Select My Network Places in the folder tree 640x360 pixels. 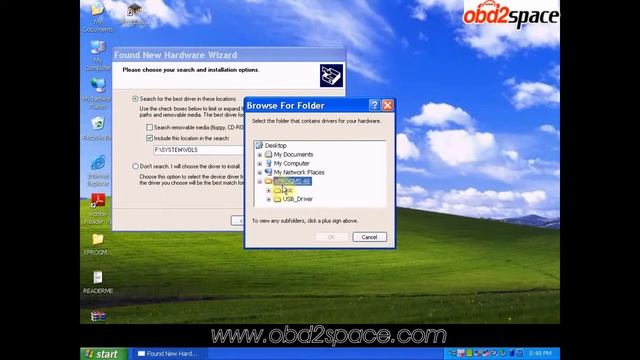[x=299, y=172]
